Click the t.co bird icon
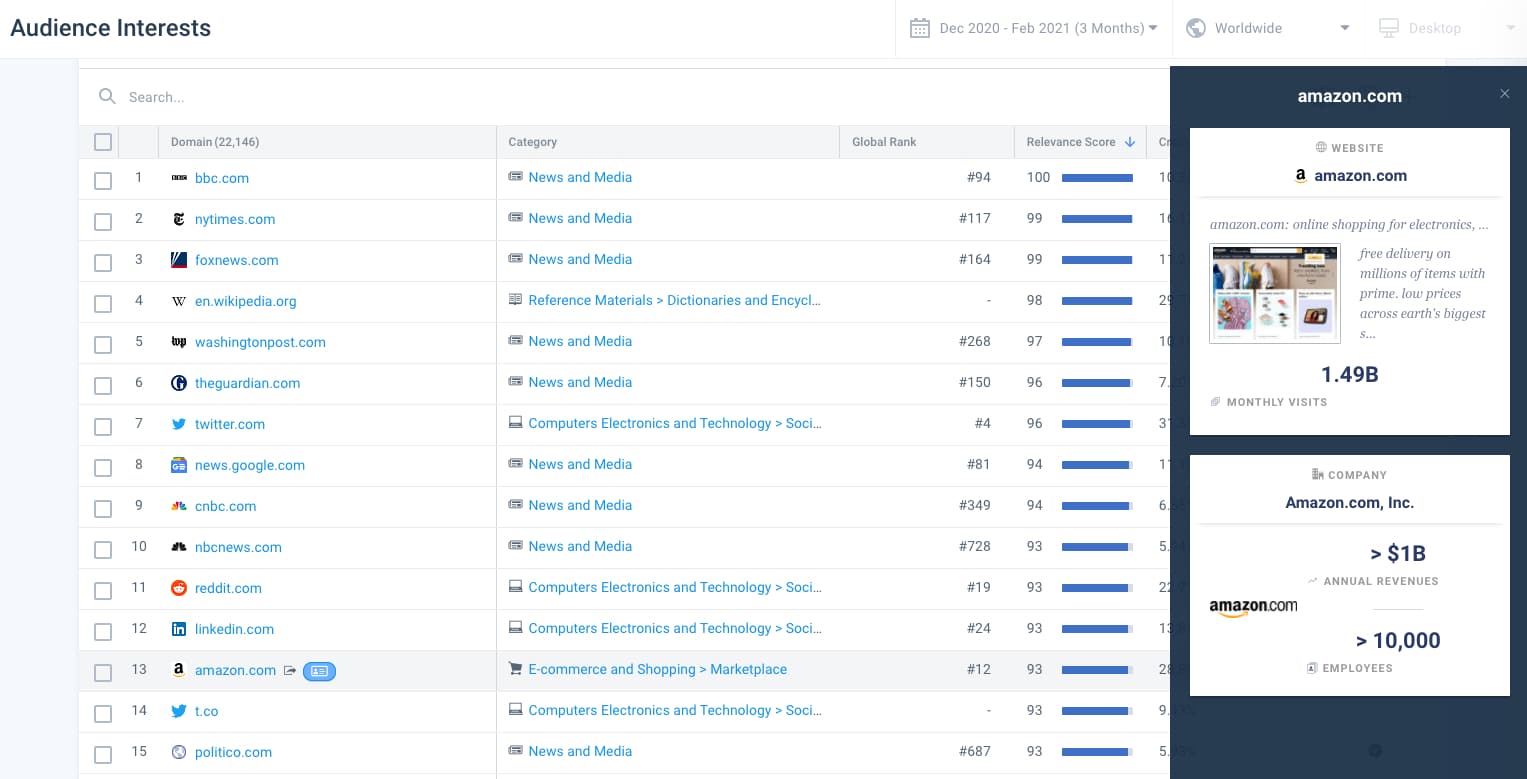This screenshot has height=779, width=1527. click(179, 711)
